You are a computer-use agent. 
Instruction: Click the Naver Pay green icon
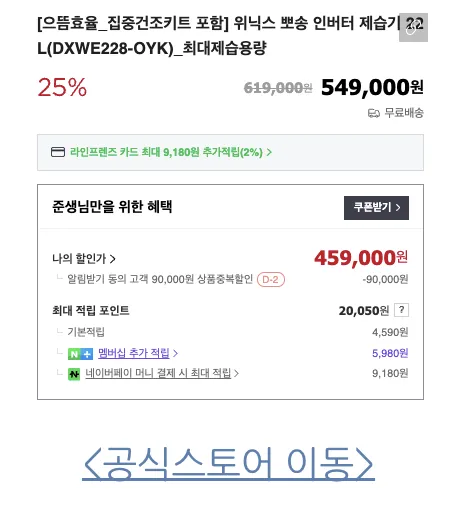click(74, 374)
